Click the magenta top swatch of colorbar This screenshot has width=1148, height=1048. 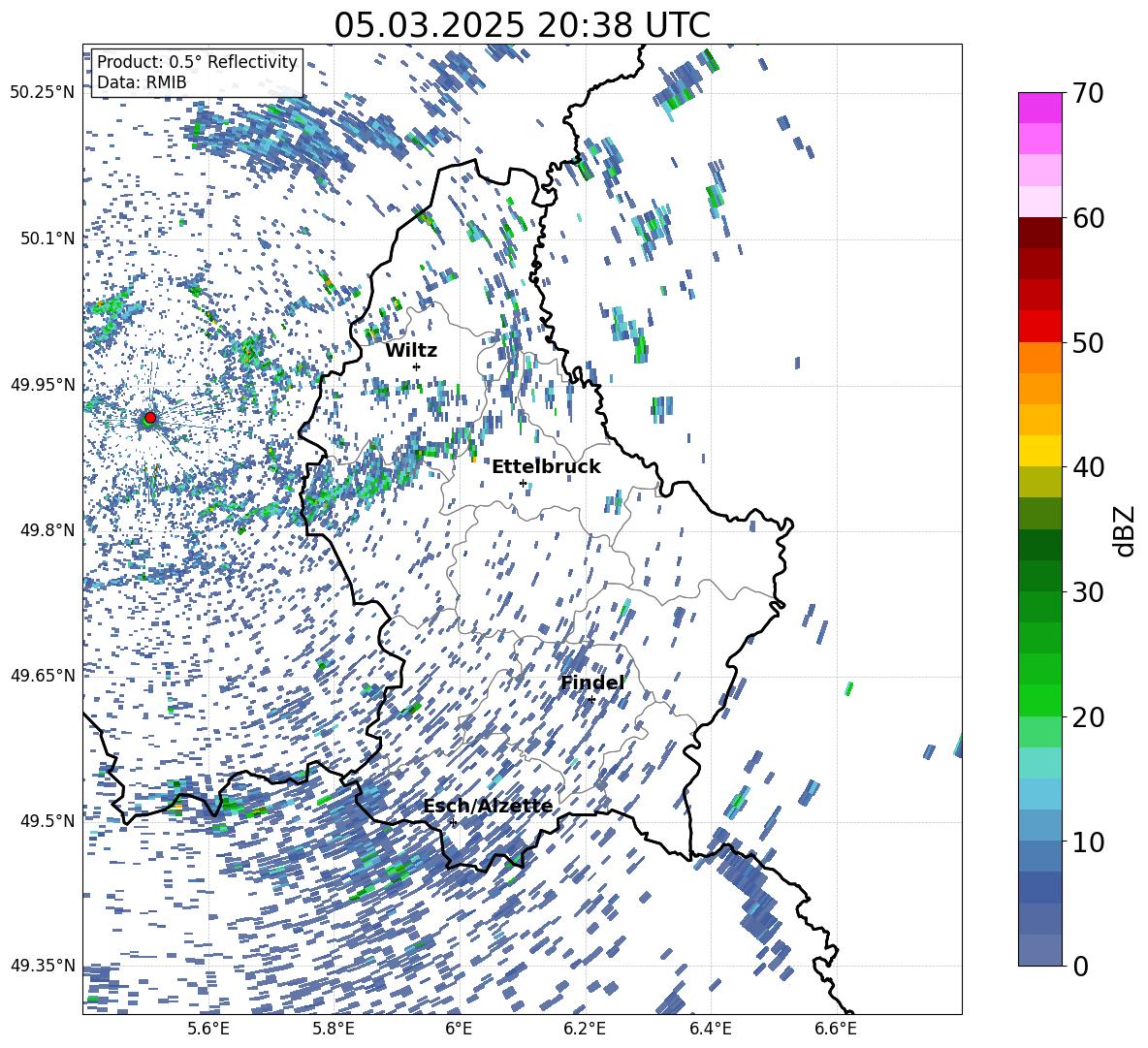pyautogui.click(x=1039, y=108)
